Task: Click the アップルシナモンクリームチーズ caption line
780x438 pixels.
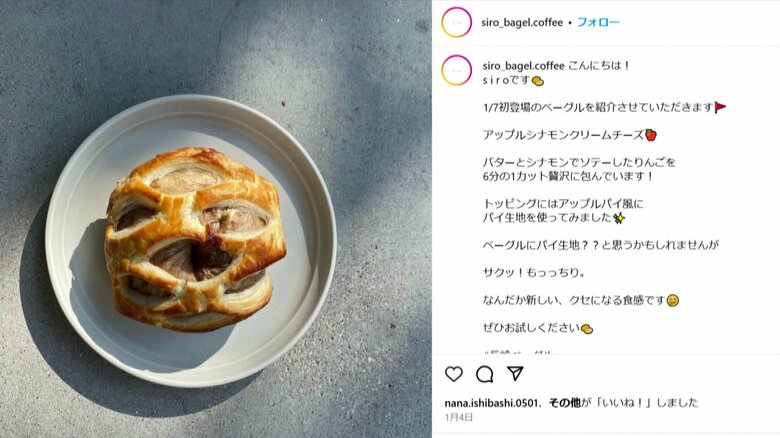Action: coord(563,135)
